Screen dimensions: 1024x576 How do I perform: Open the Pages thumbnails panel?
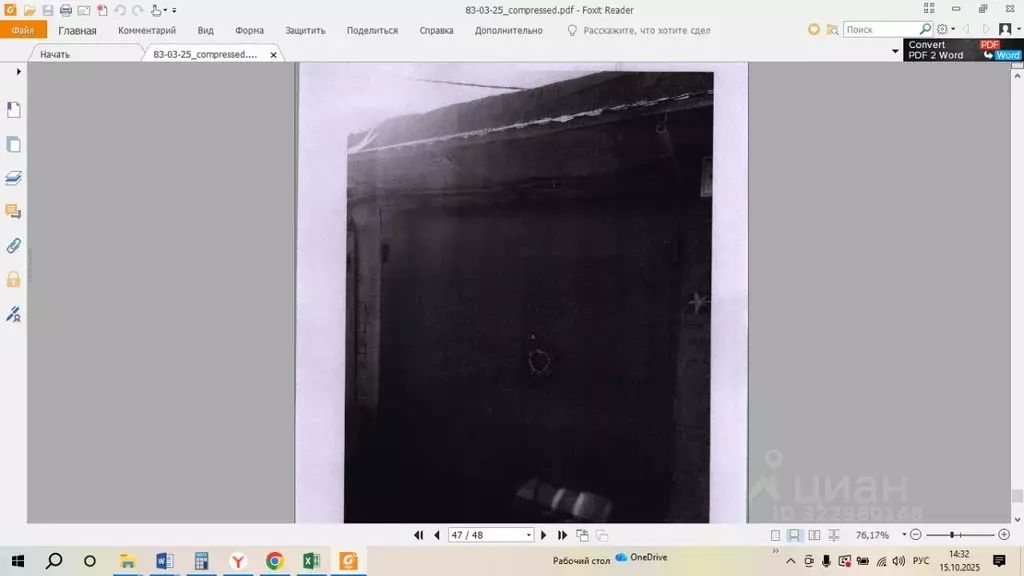[14, 144]
